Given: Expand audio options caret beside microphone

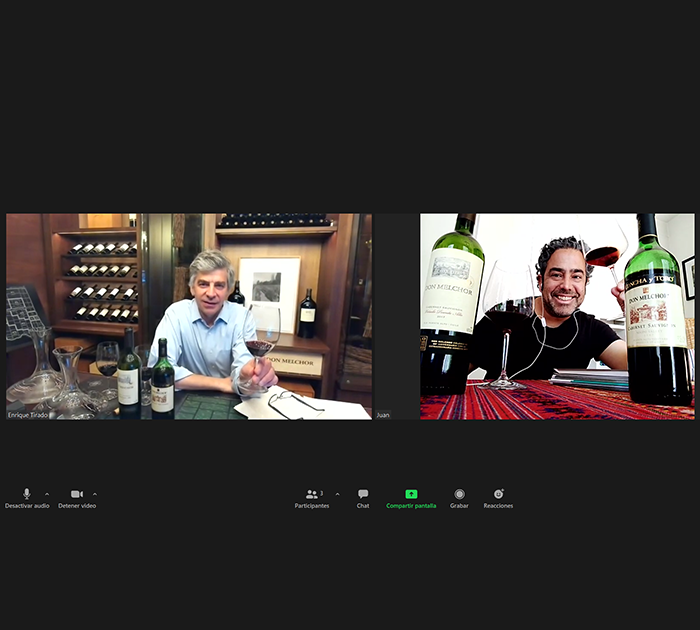Looking at the screenshot, I should pos(47,494).
